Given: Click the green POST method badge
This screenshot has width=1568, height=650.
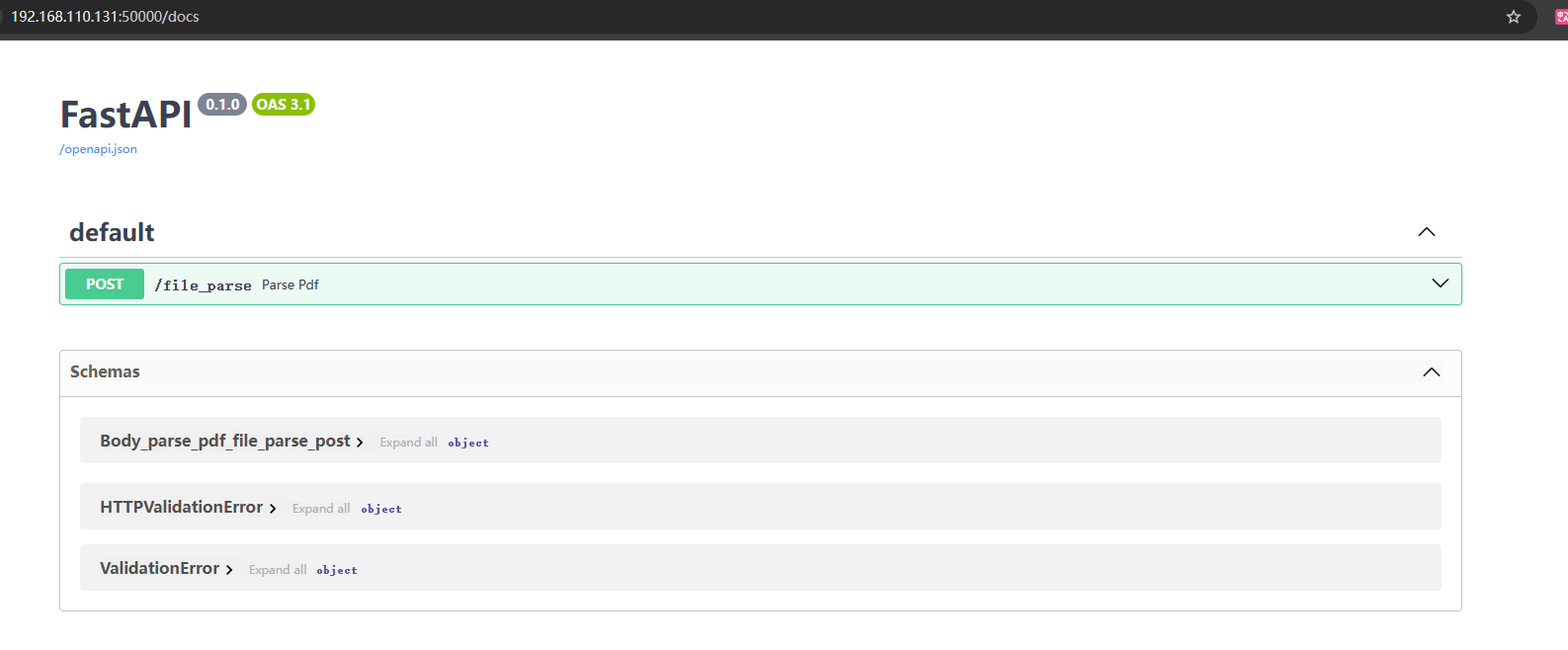Looking at the screenshot, I should click(x=105, y=284).
